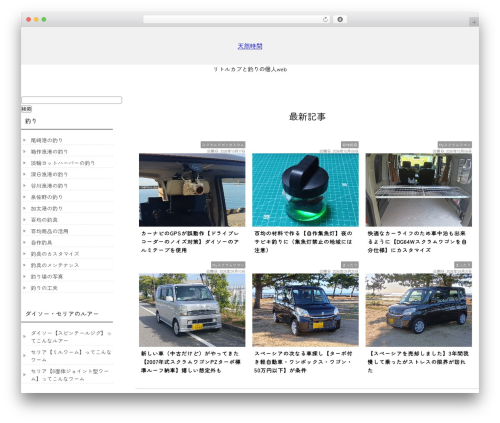This screenshot has height=423, width=500.
Task: Open the van interior wire shelf thumbnail
Action: pos(419,190)
